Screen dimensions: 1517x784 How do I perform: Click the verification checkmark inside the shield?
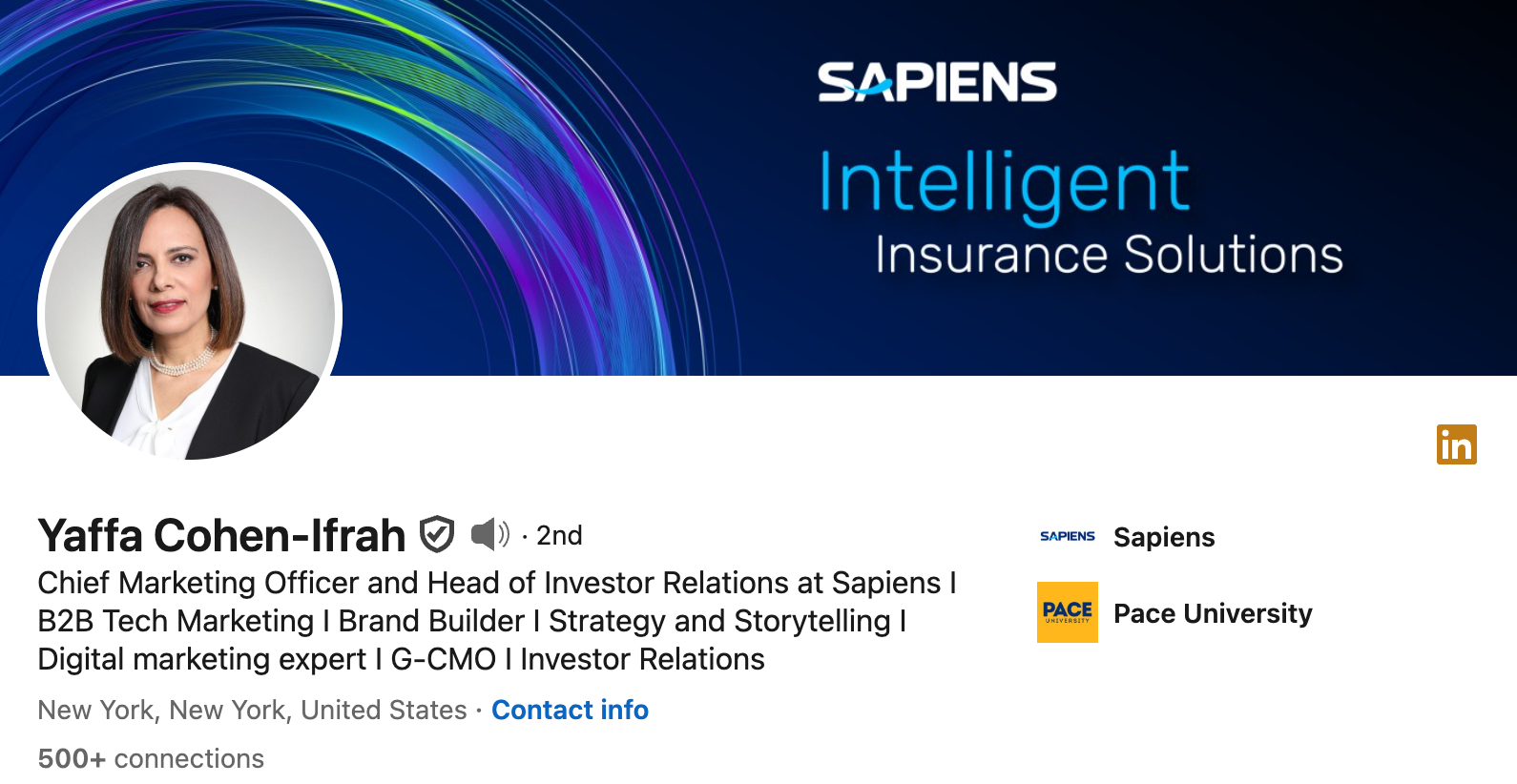click(438, 535)
